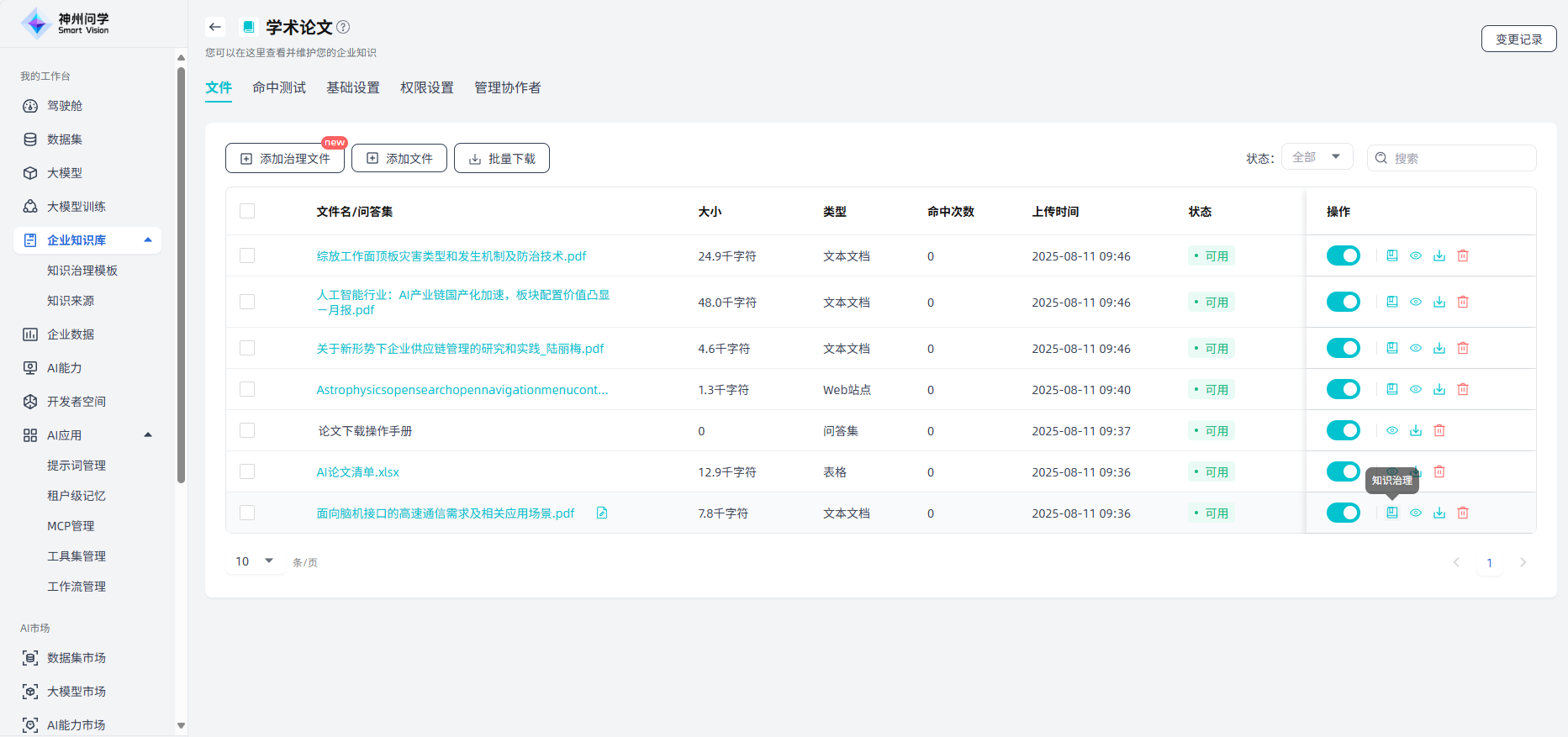The width and height of the screenshot is (1568, 737).
Task: Check the box for 综放工作面 pdf row
Action: [x=247, y=255]
